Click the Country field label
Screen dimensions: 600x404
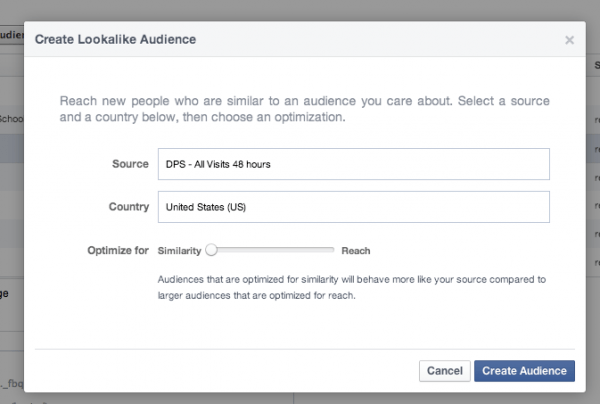pos(129,207)
